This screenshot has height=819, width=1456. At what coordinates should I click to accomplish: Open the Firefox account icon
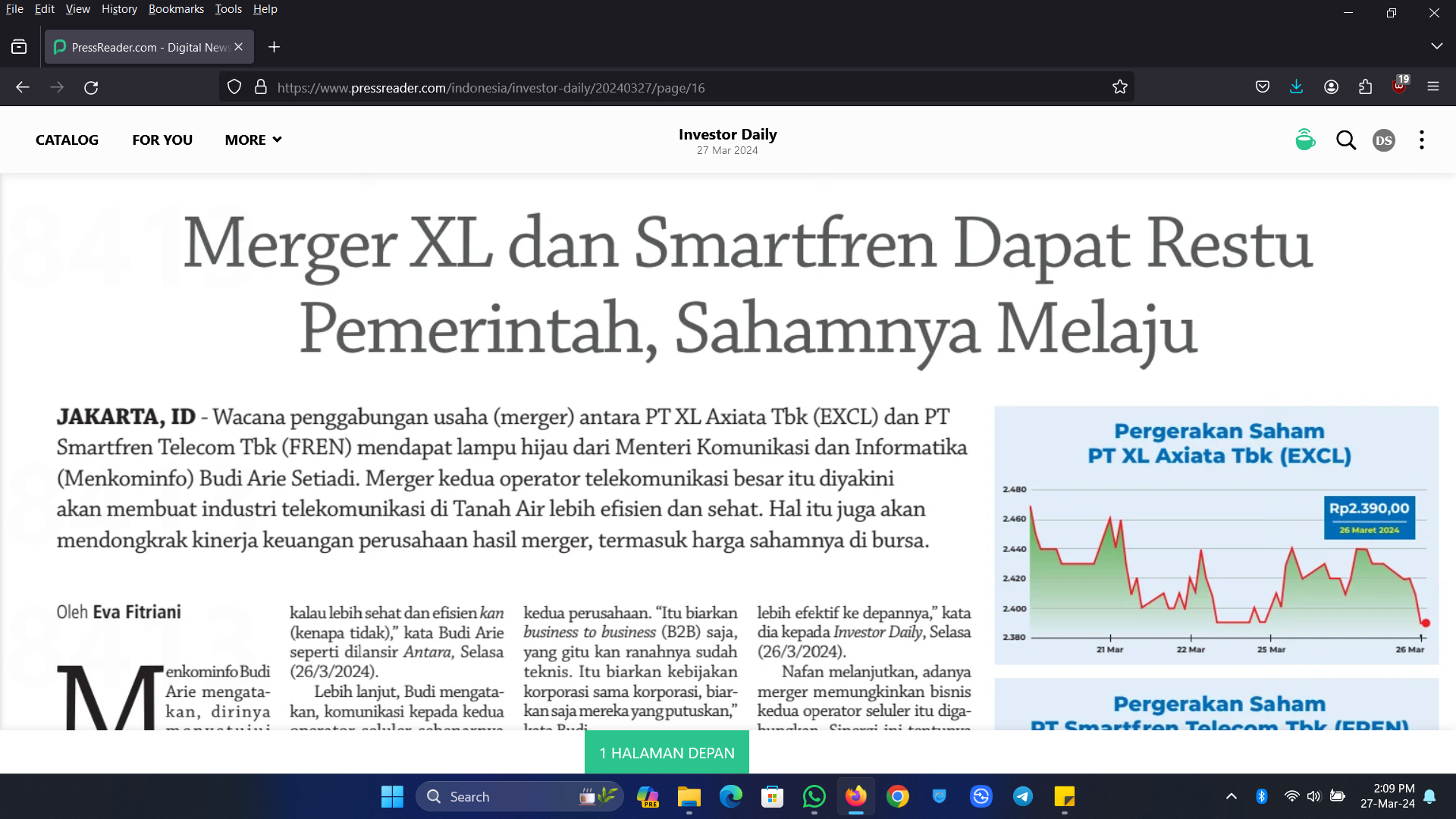1331,87
